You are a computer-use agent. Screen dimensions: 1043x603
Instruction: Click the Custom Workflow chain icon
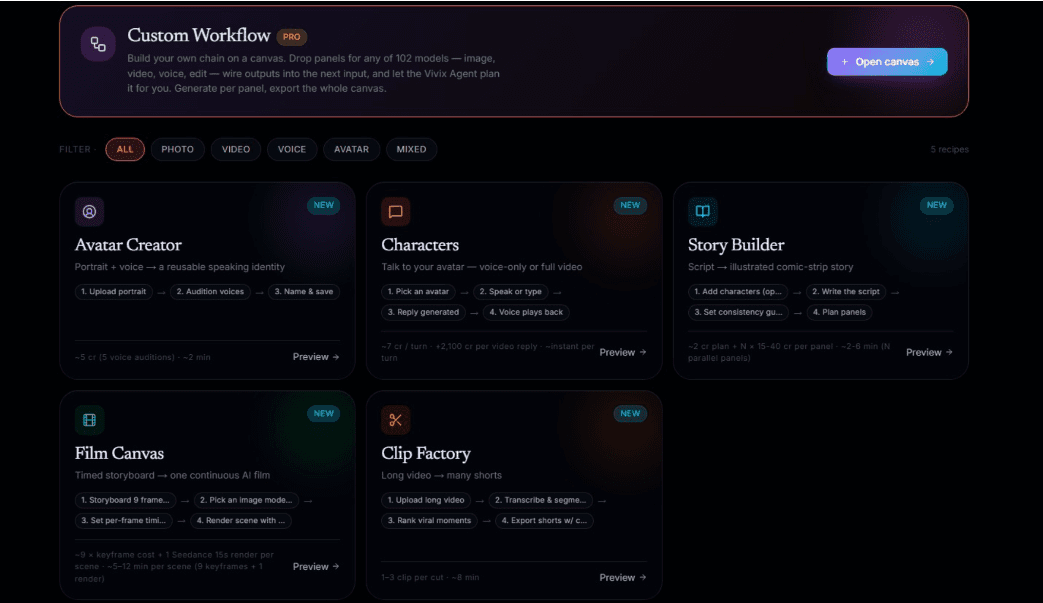click(98, 45)
